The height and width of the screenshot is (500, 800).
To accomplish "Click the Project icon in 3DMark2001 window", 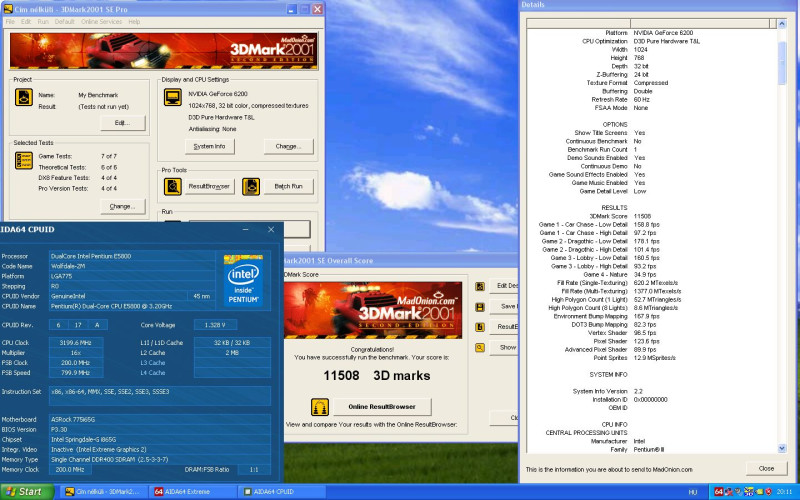I will [x=23, y=97].
